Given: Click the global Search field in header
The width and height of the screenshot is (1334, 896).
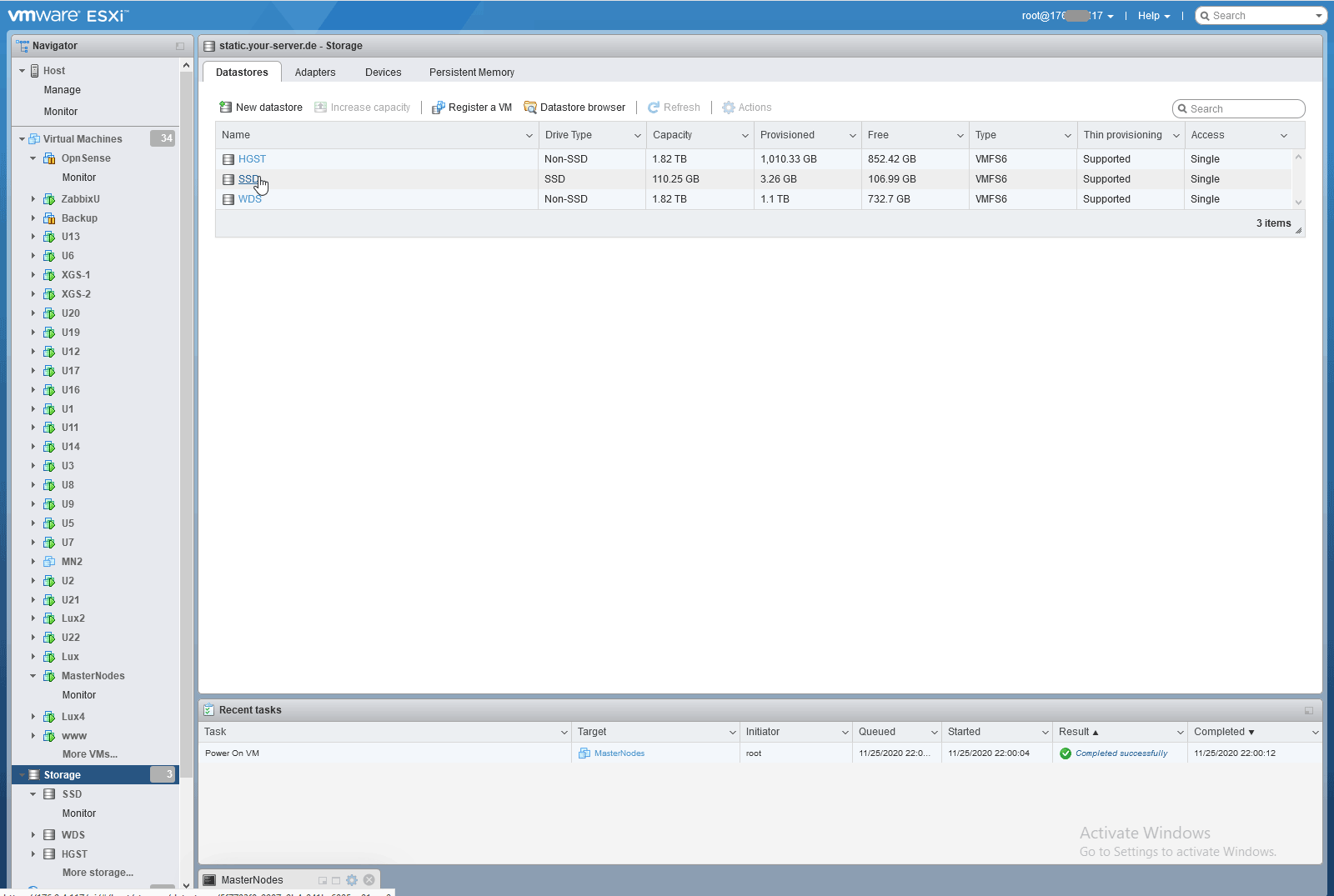Looking at the screenshot, I should coord(1261,16).
